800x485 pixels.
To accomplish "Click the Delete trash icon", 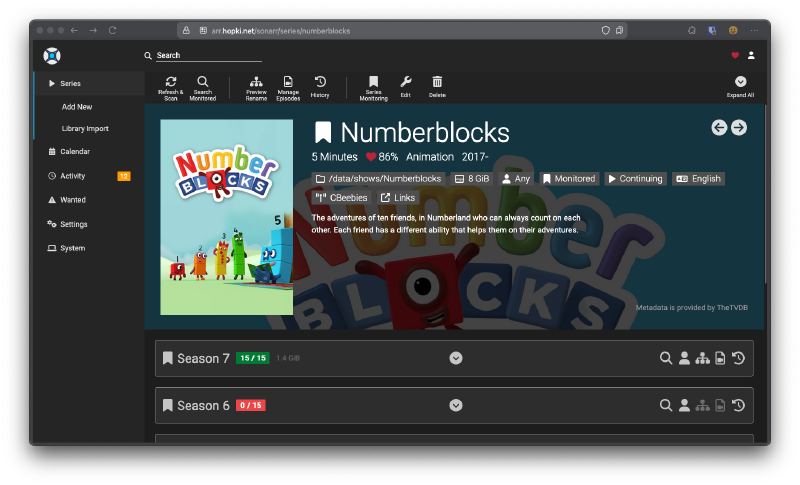I will [437, 85].
